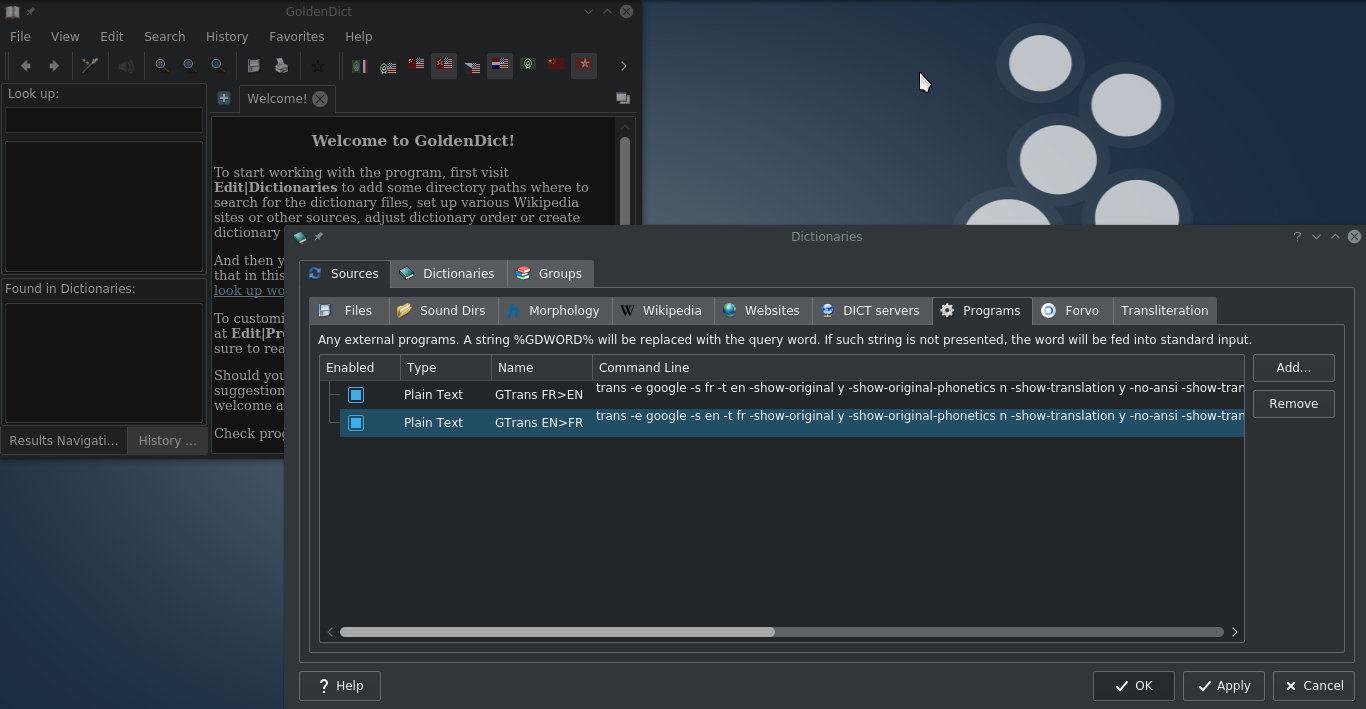
Task: Open the Forvo sub-tab
Action: (1070, 311)
